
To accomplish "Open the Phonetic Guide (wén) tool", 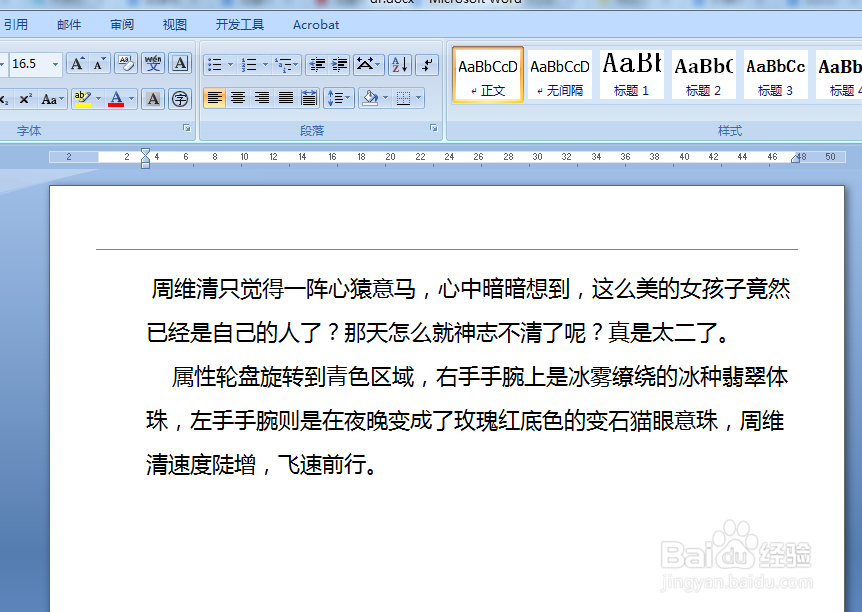I will click(x=153, y=64).
